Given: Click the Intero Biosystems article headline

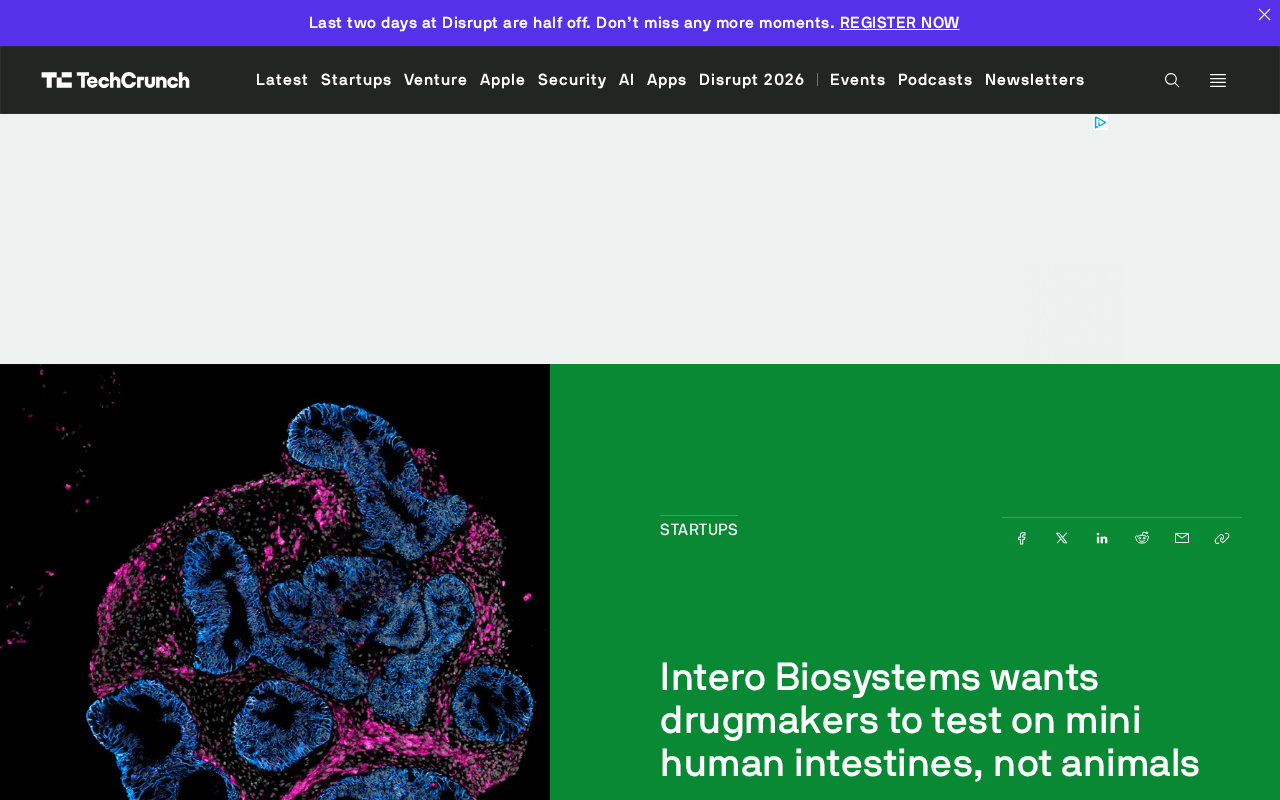Looking at the screenshot, I should pos(930,720).
